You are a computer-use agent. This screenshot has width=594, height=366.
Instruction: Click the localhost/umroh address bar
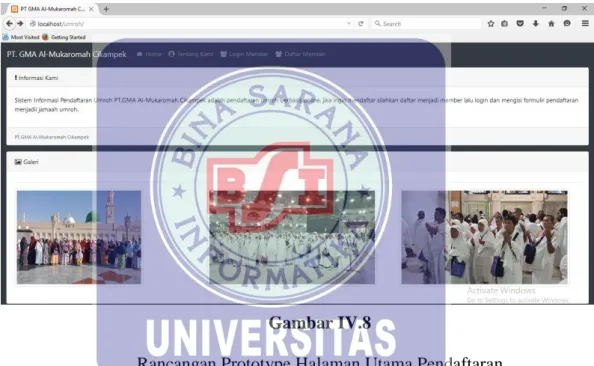click(188, 24)
